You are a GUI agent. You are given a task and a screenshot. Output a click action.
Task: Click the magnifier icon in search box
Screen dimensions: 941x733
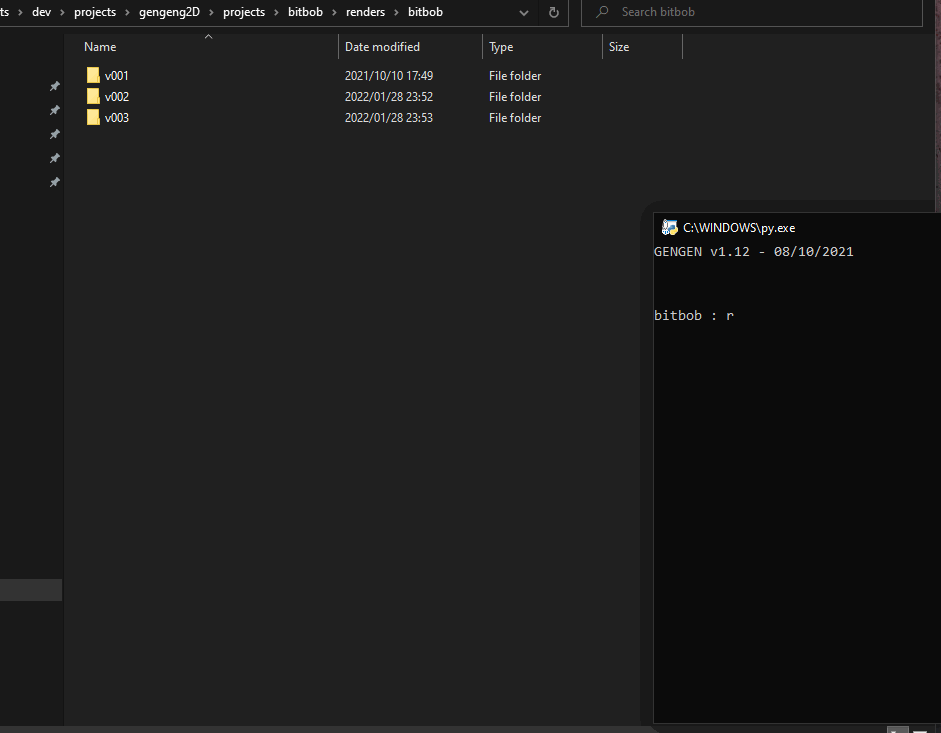click(602, 12)
